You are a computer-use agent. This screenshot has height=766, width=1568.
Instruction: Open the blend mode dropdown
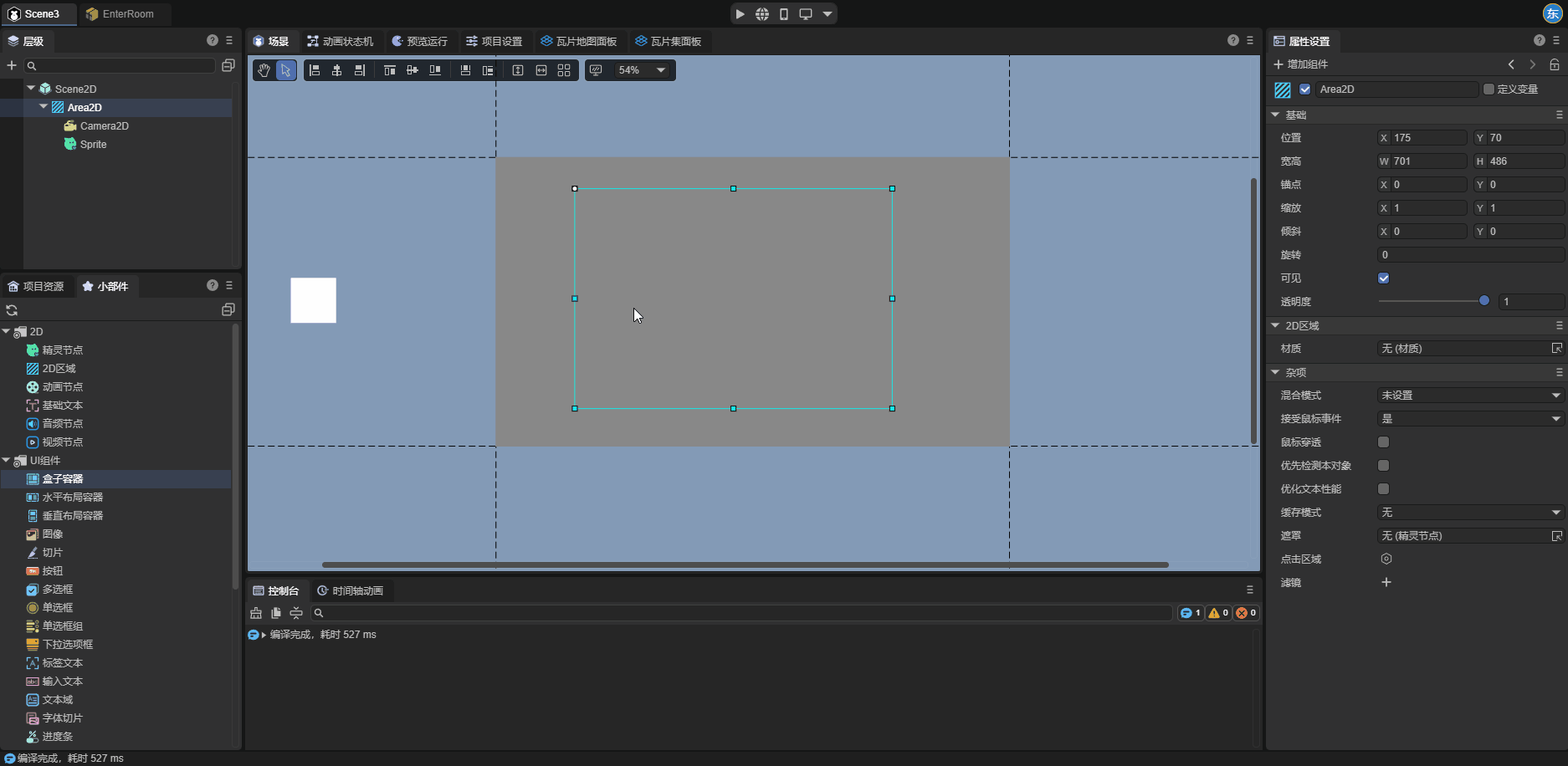(1469, 396)
